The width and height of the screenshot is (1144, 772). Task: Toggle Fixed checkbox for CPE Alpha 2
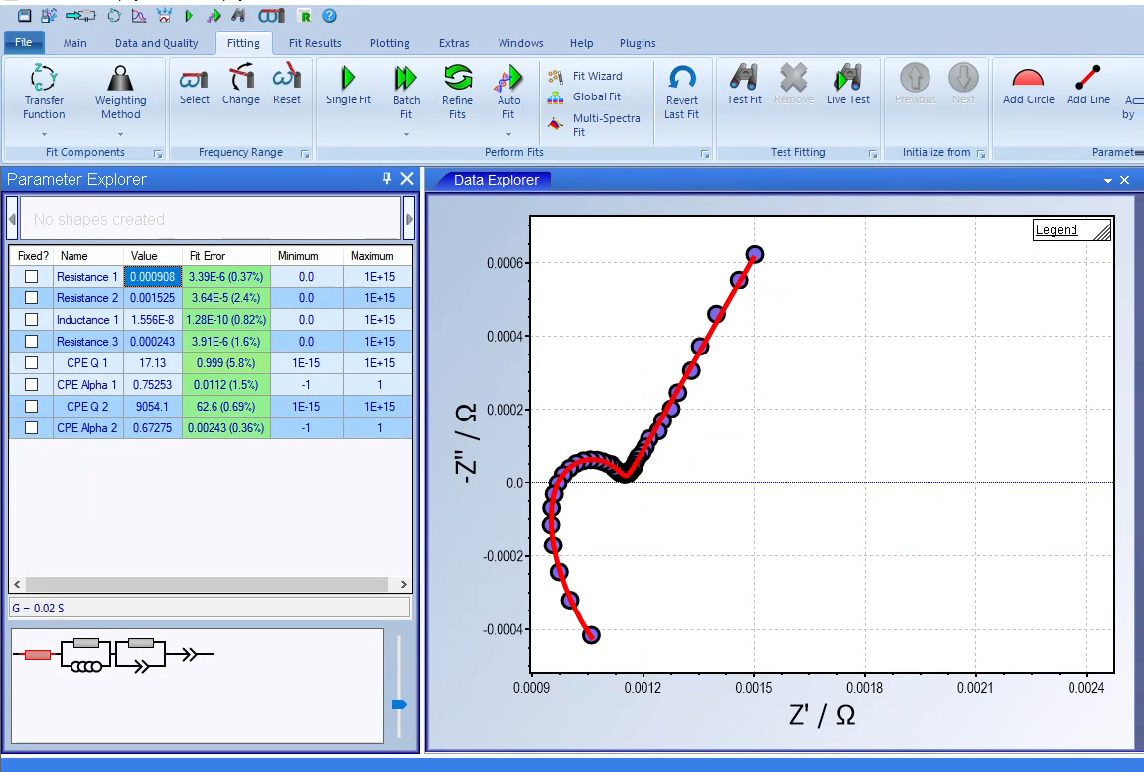coord(31,428)
